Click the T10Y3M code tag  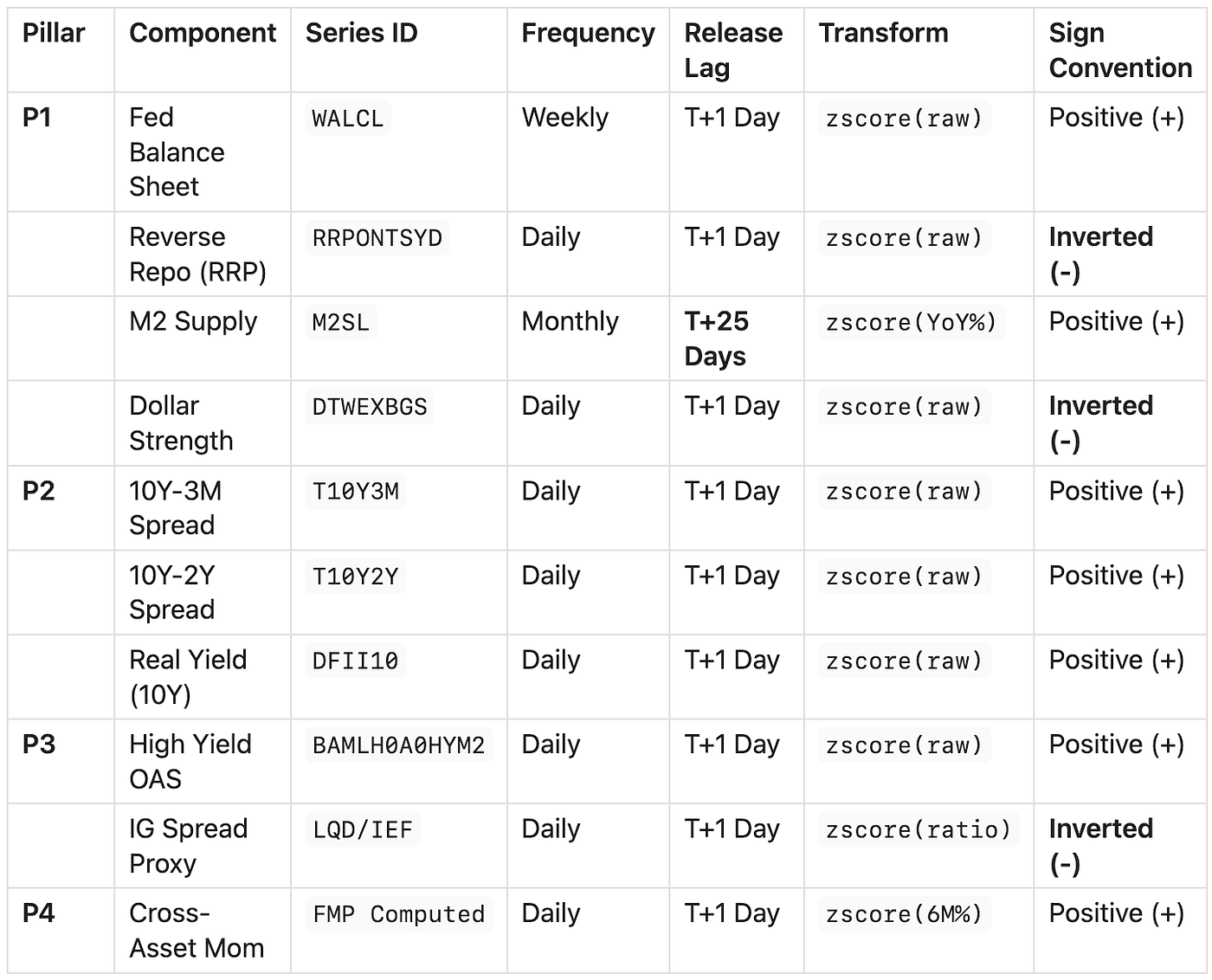click(x=355, y=492)
